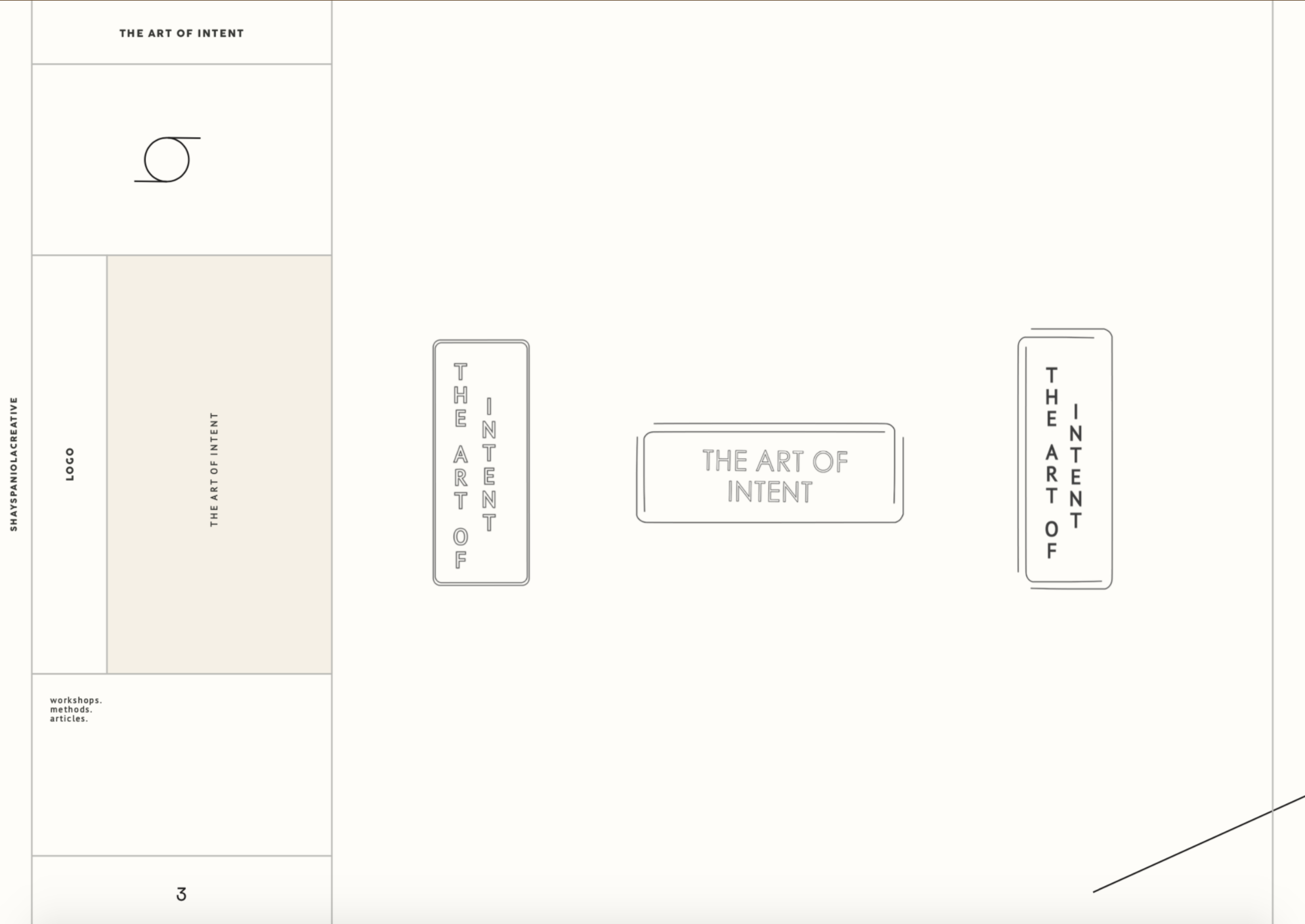Image resolution: width=1305 pixels, height=924 pixels.
Task: Click 'THE ART OF' line in center badge
Action: [x=775, y=461]
